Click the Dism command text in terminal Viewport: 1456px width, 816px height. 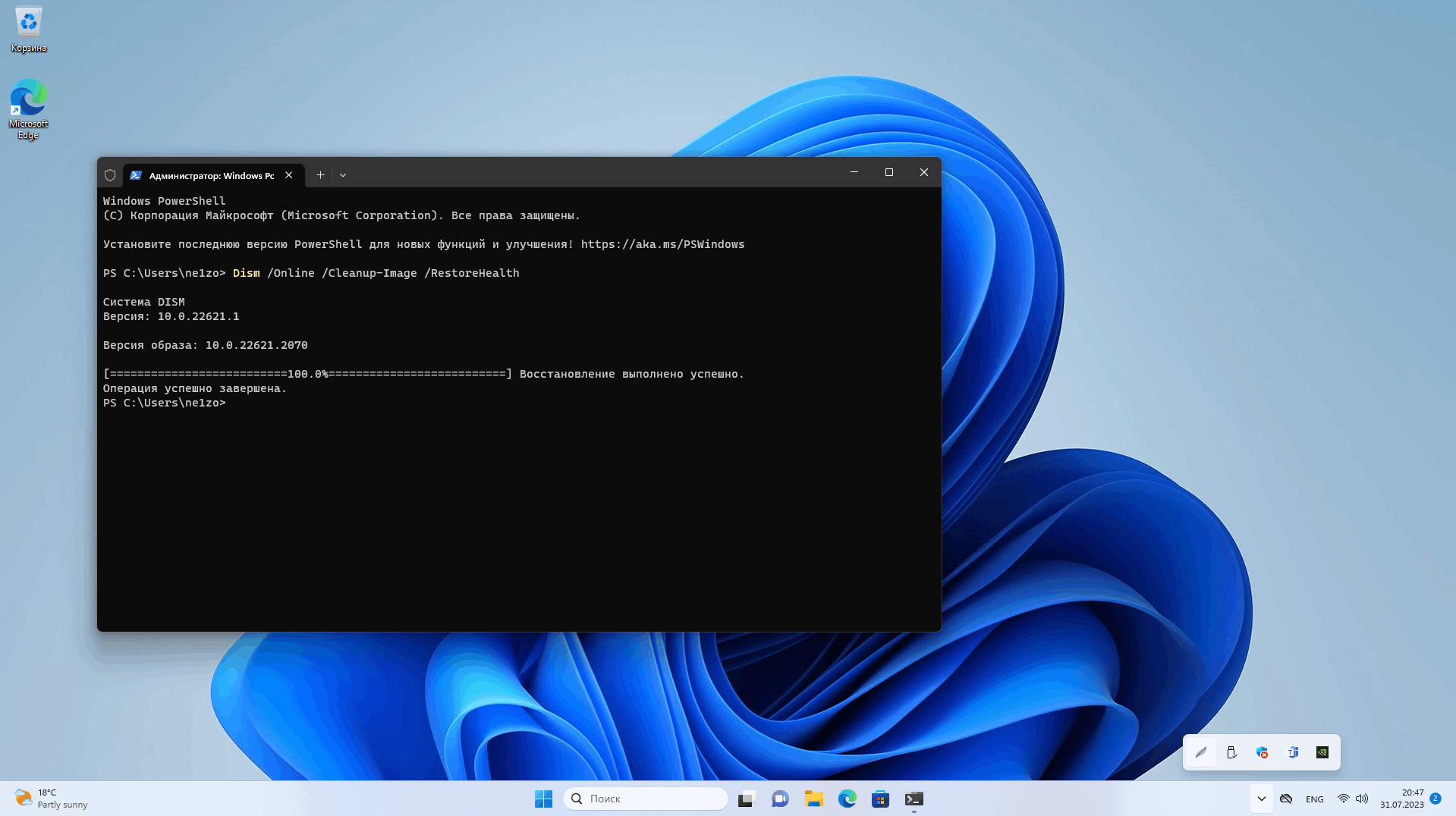(x=246, y=273)
